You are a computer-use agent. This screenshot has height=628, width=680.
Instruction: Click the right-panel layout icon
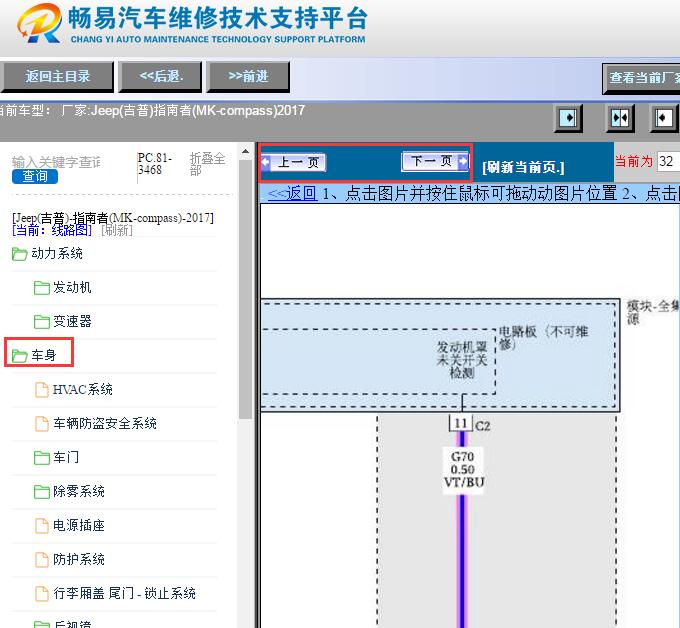click(x=664, y=118)
